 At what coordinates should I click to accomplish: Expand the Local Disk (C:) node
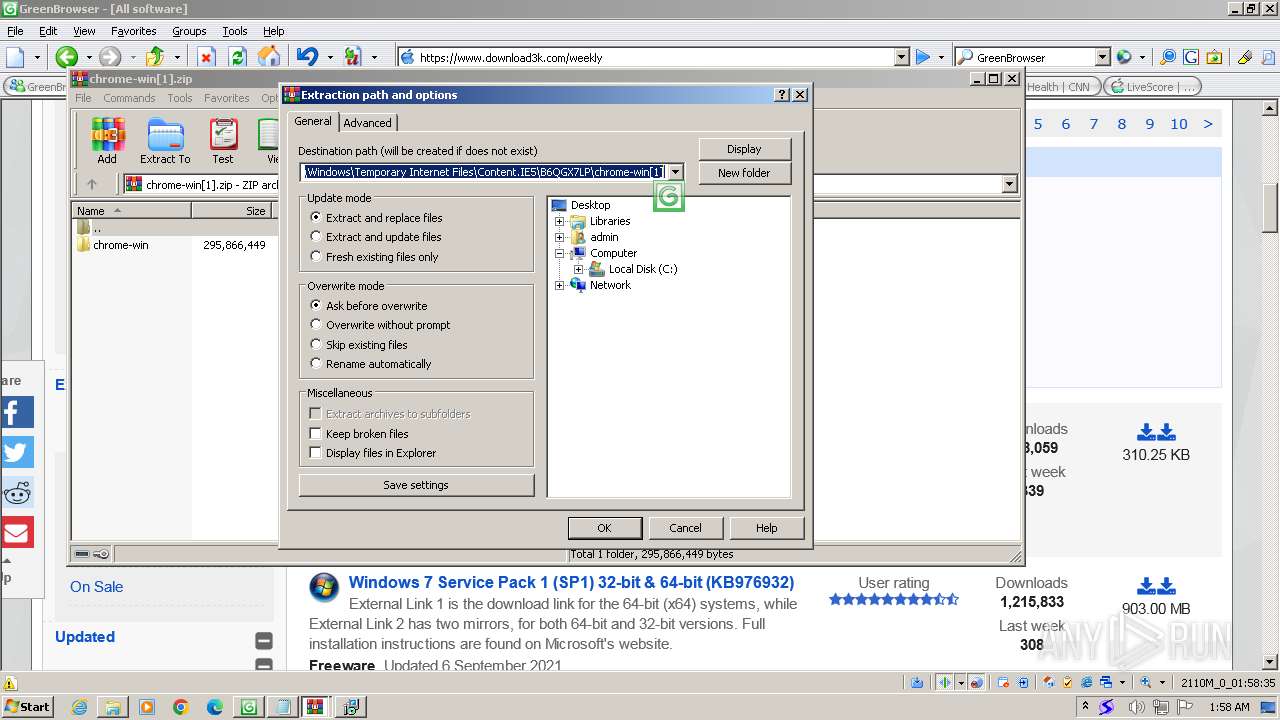click(578, 269)
